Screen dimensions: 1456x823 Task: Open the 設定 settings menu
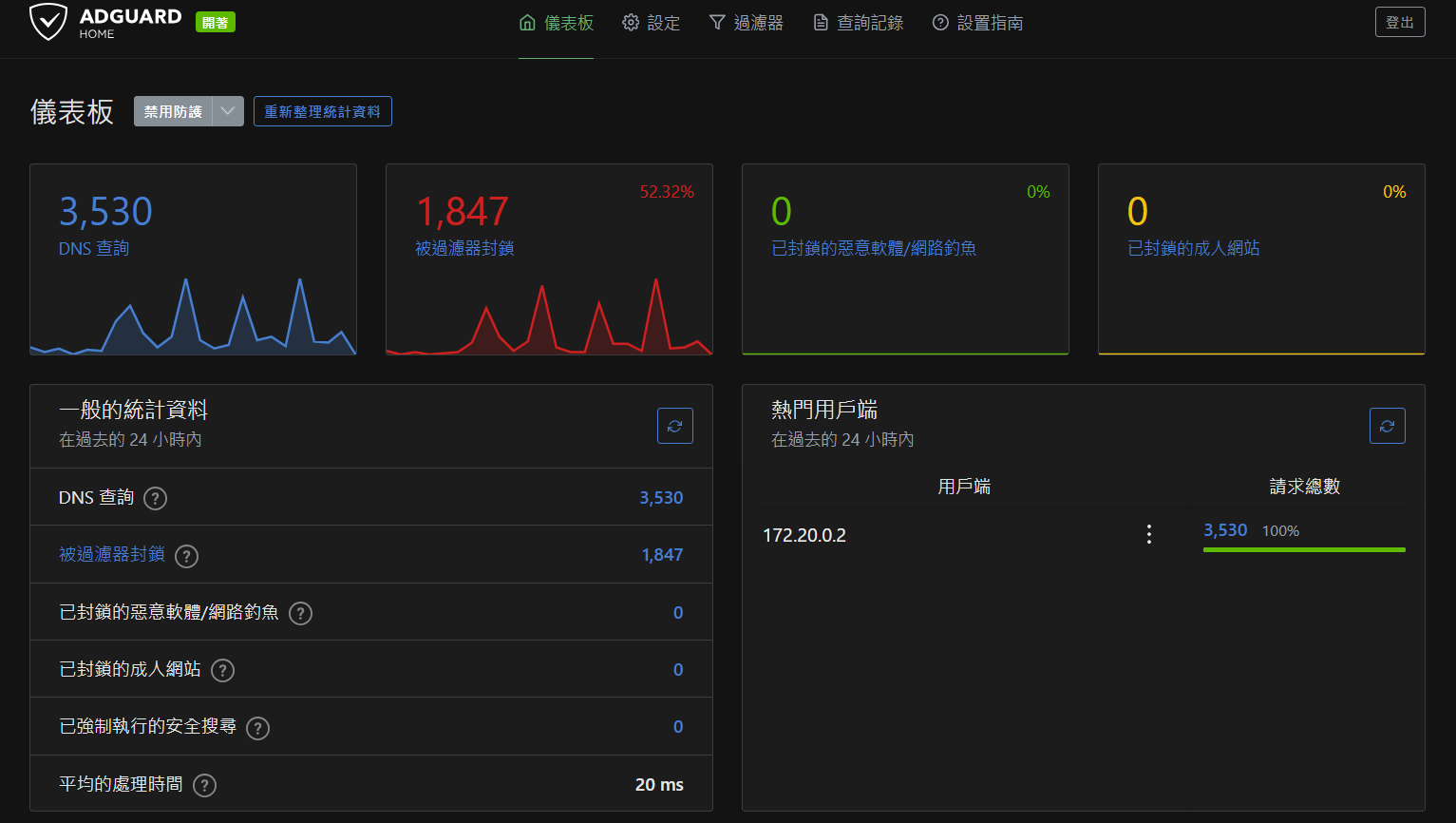point(652,23)
